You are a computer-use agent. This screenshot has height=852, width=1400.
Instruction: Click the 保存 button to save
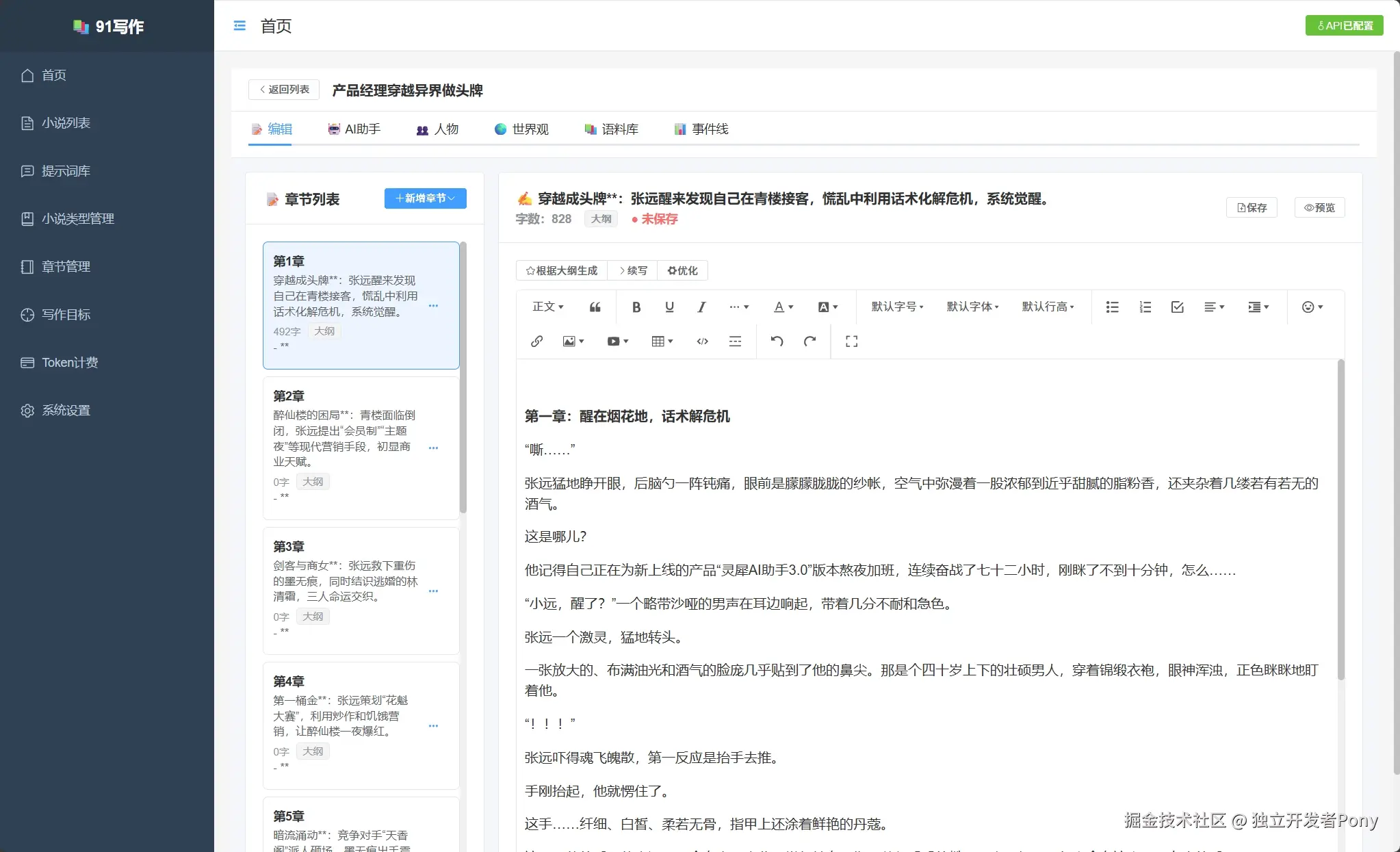(x=1251, y=207)
